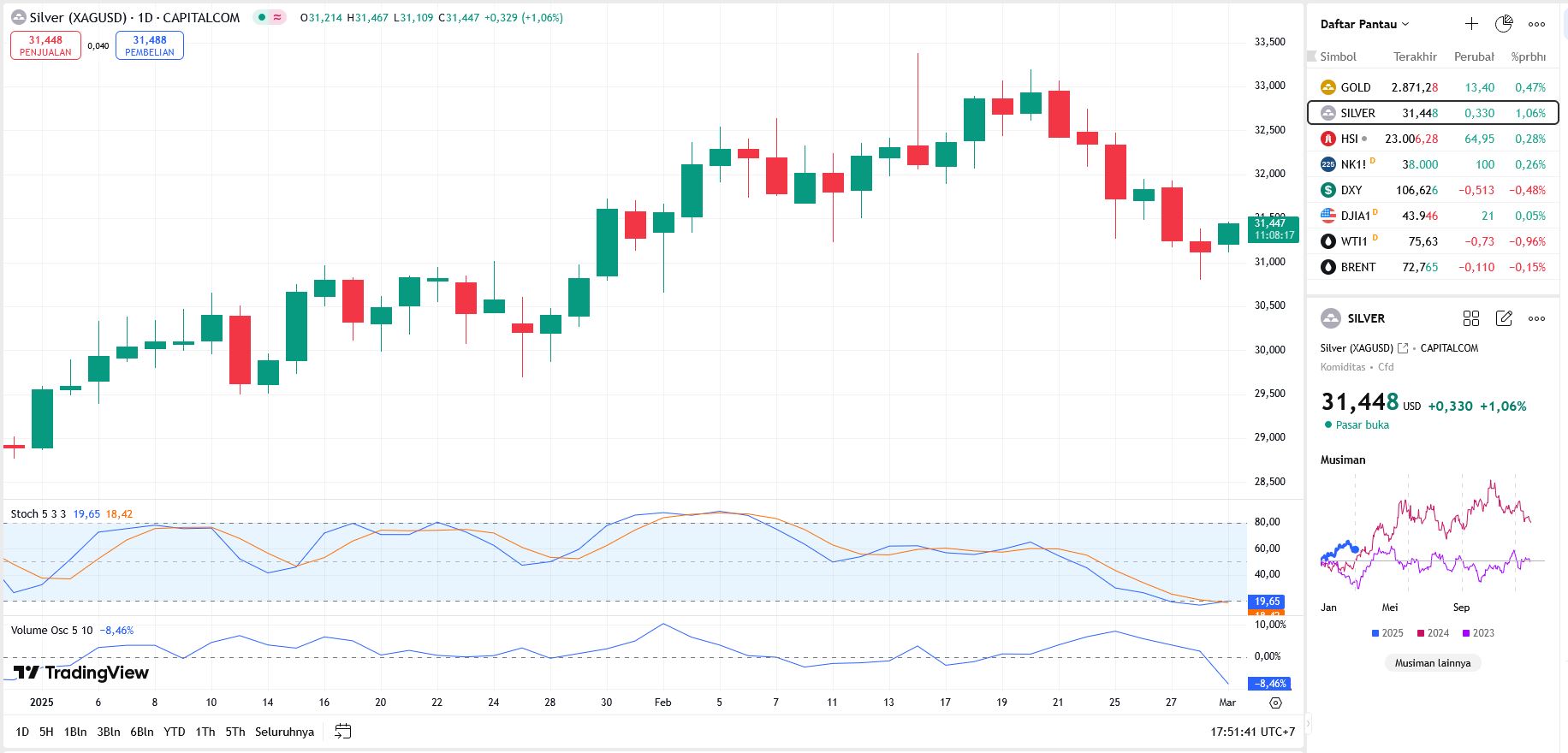Select the YTD time range
This screenshot has width=1568, height=753.
tap(175, 732)
